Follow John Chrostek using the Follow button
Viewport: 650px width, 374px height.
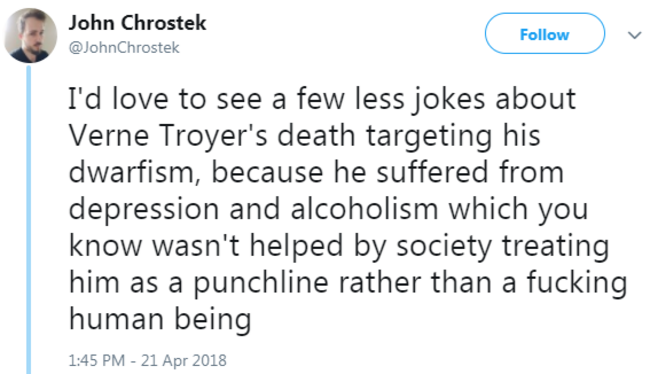545,34
